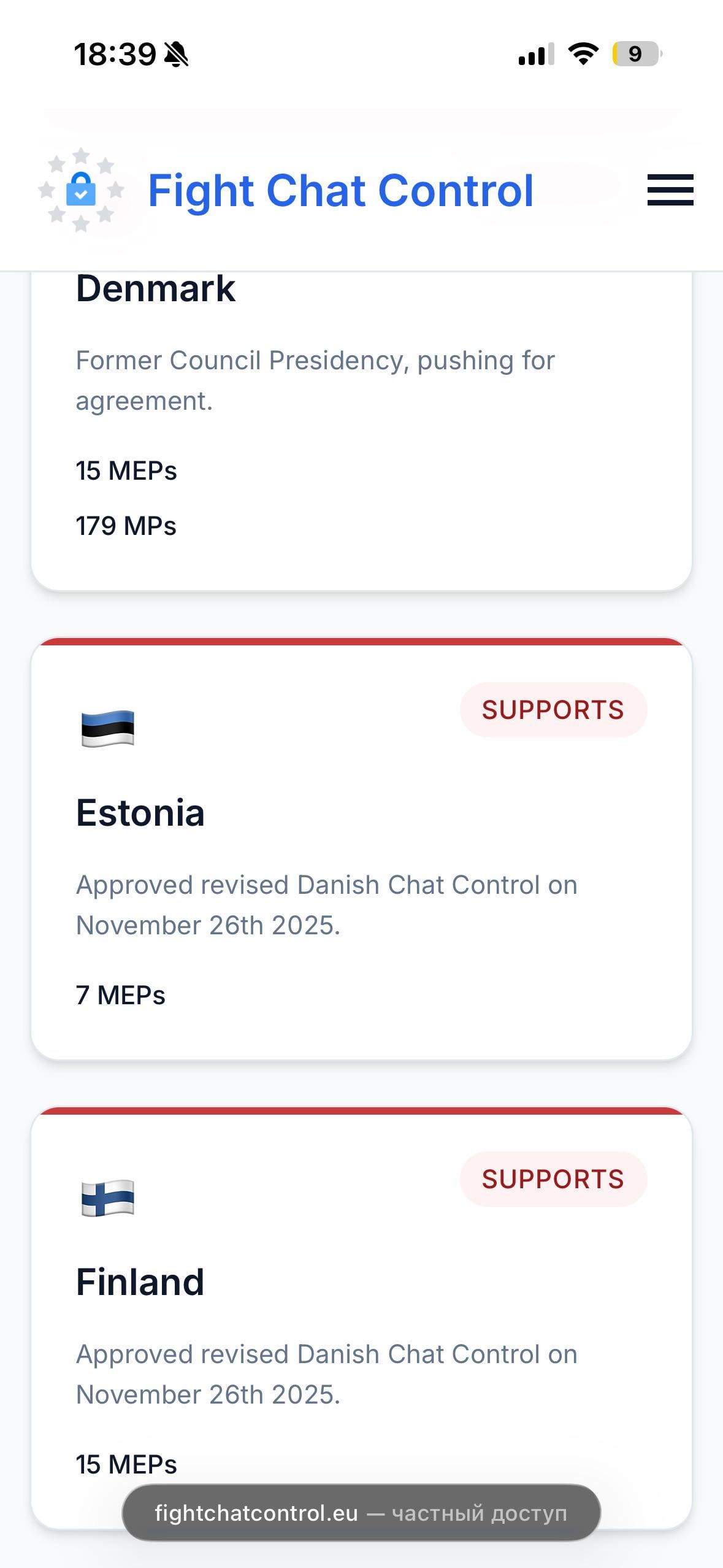This screenshot has width=723, height=1568.
Task: Tap the cellular signal bars
Action: (536, 54)
